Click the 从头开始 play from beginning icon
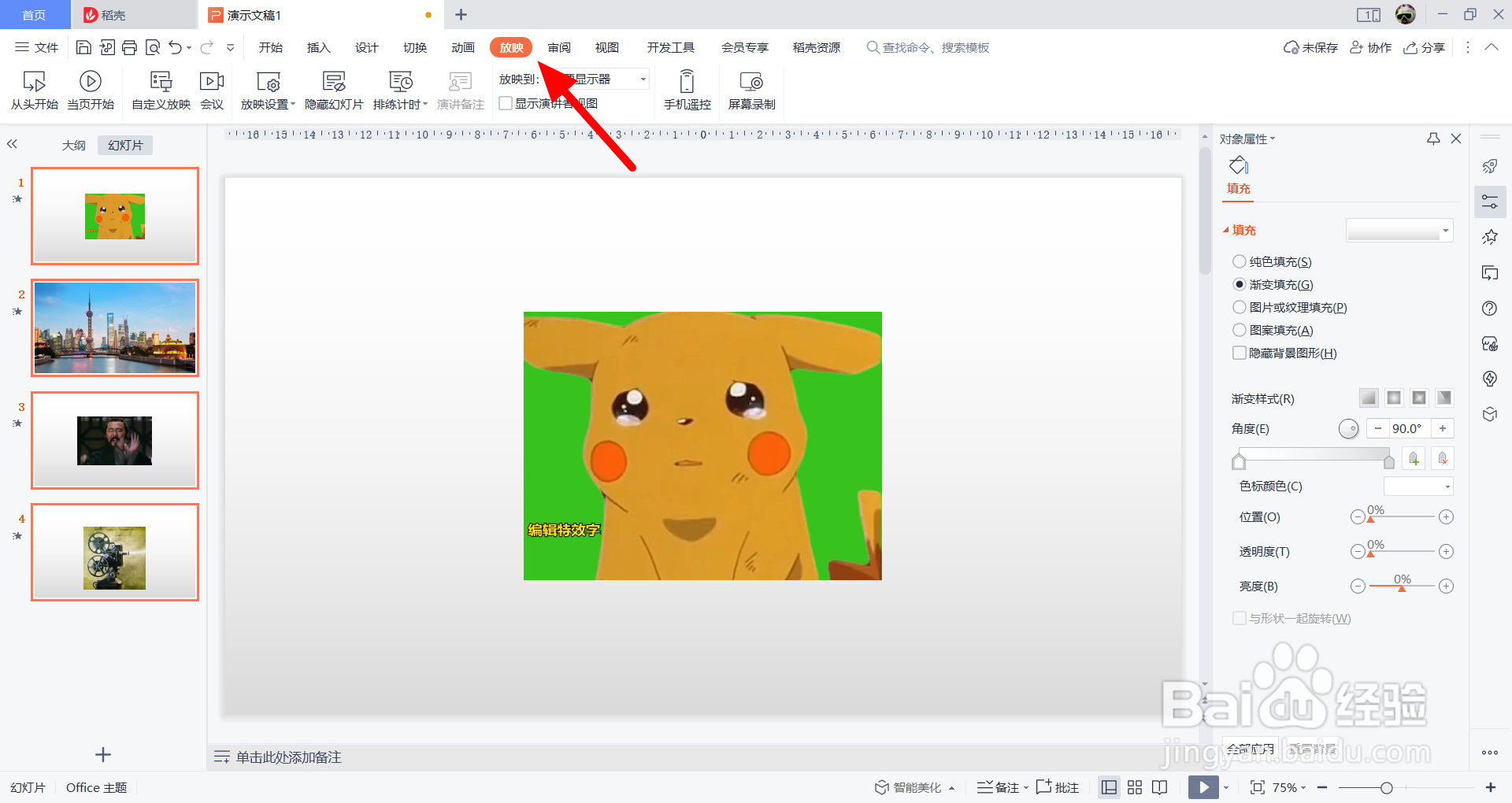This screenshot has width=1512, height=803. click(x=34, y=81)
